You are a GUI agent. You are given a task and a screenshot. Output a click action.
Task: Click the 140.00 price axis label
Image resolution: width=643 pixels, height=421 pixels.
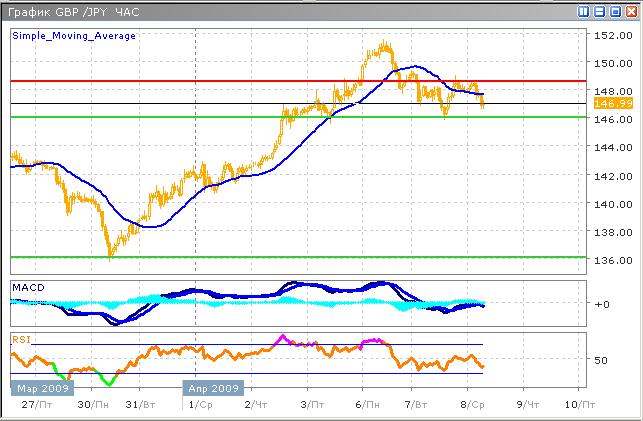pyautogui.click(x=613, y=204)
